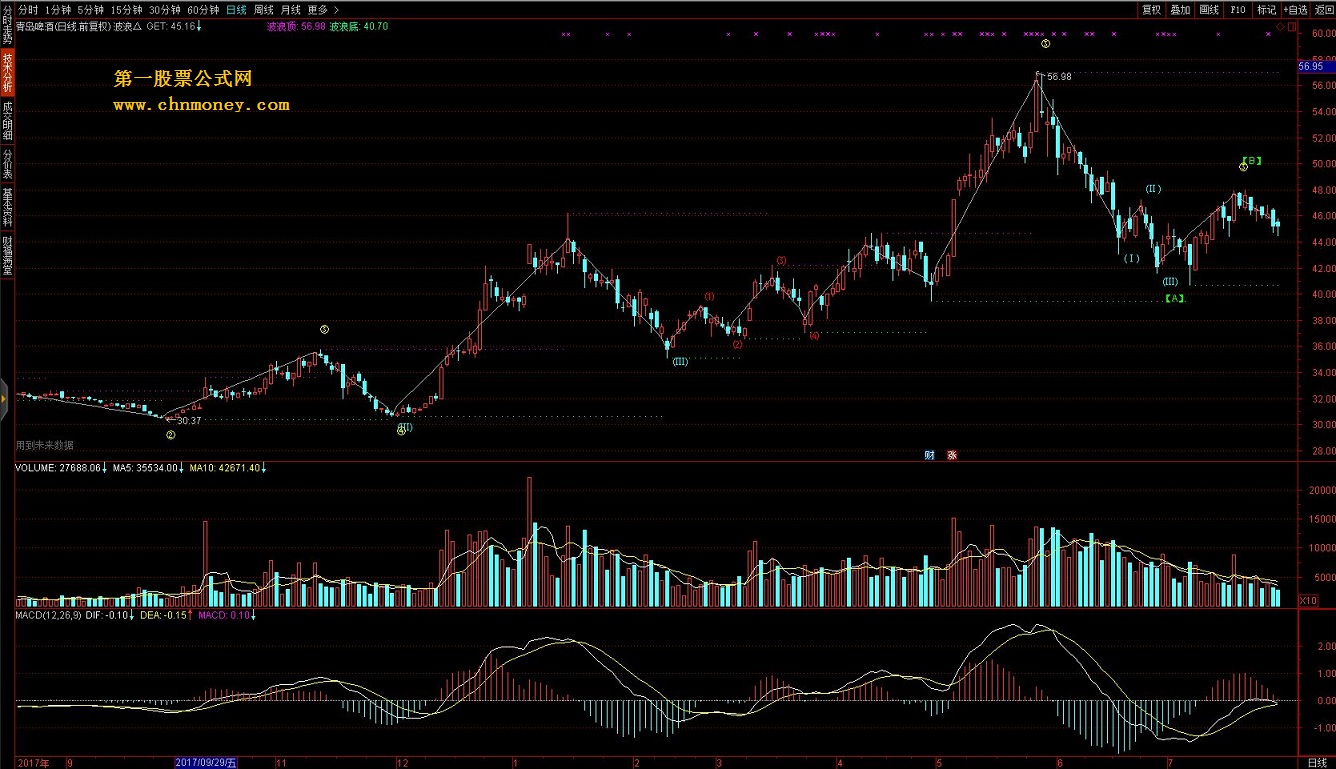Click the 波浪顶: 56.98 indicator value
This screenshot has height=769, width=1336.
pyautogui.click(x=296, y=26)
